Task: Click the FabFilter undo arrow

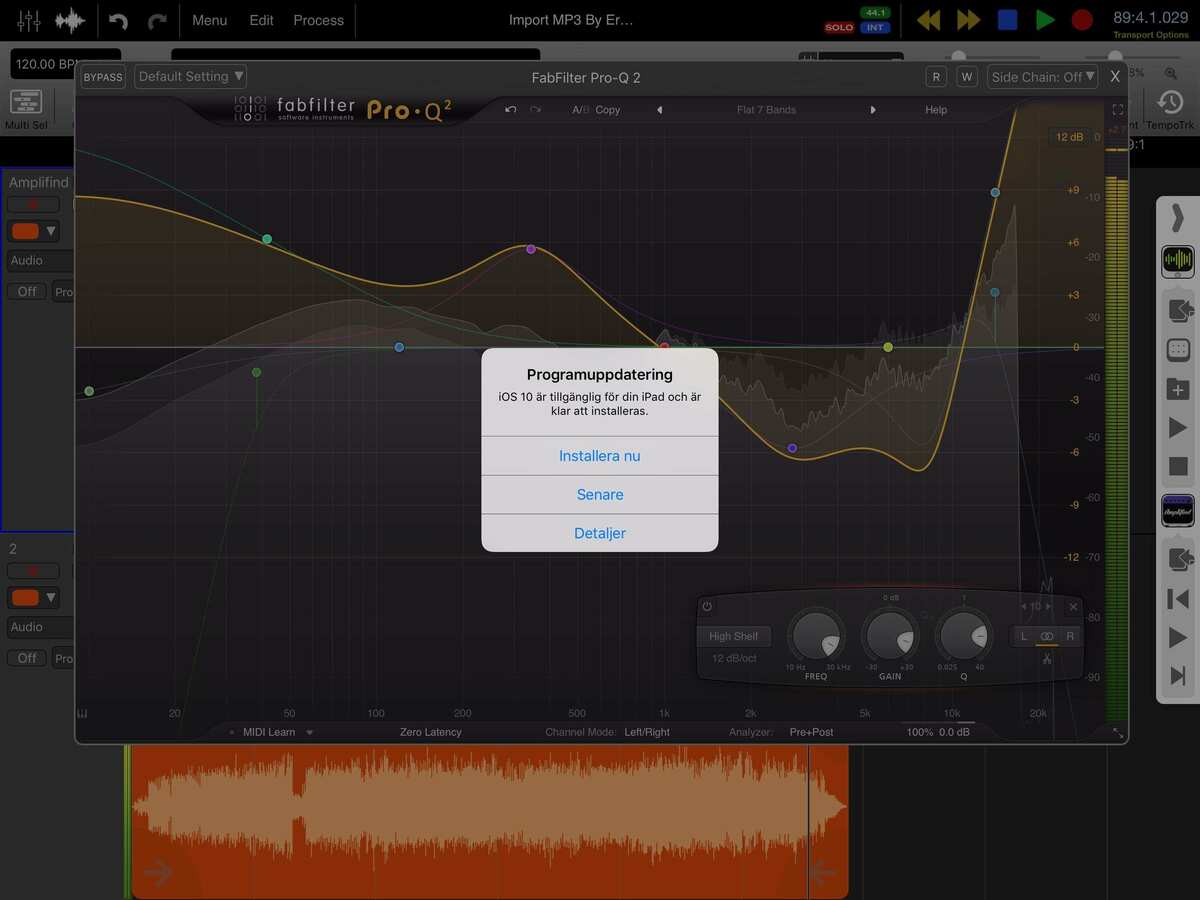Action: [511, 110]
